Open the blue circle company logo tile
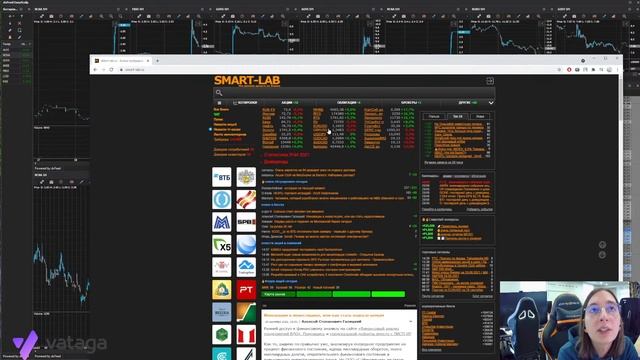The image size is (640, 360). pos(222,200)
